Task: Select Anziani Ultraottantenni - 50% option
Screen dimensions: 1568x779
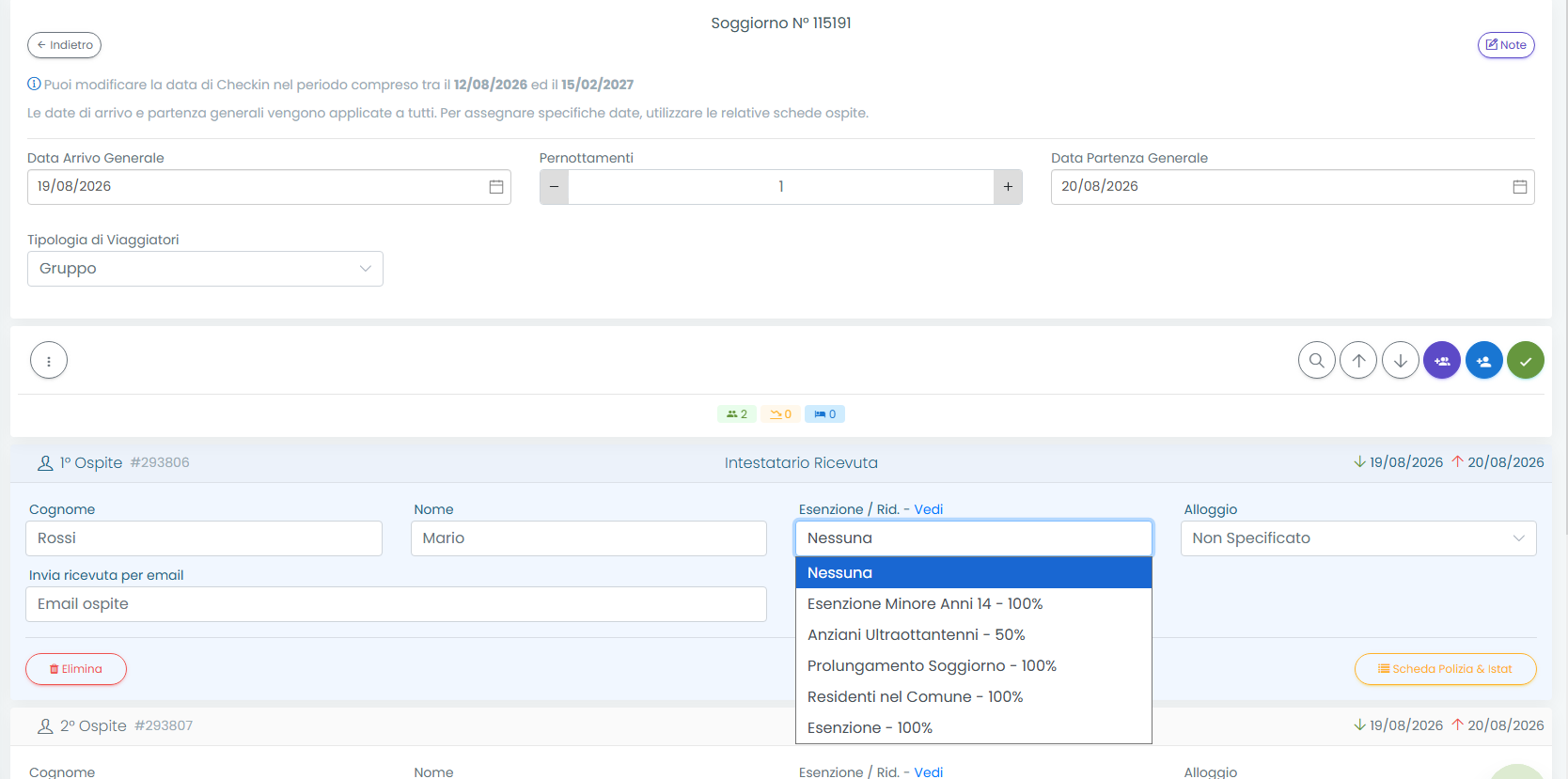Action: point(974,635)
